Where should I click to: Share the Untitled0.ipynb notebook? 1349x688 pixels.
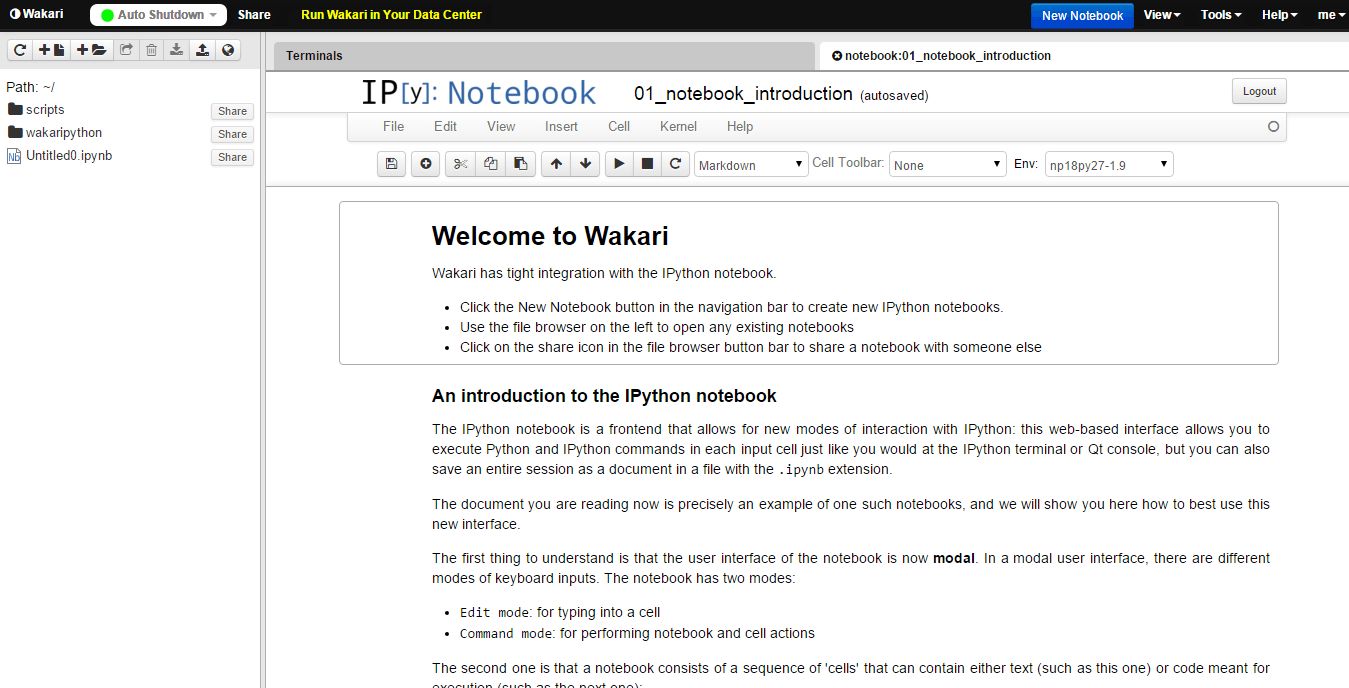tap(231, 157)
